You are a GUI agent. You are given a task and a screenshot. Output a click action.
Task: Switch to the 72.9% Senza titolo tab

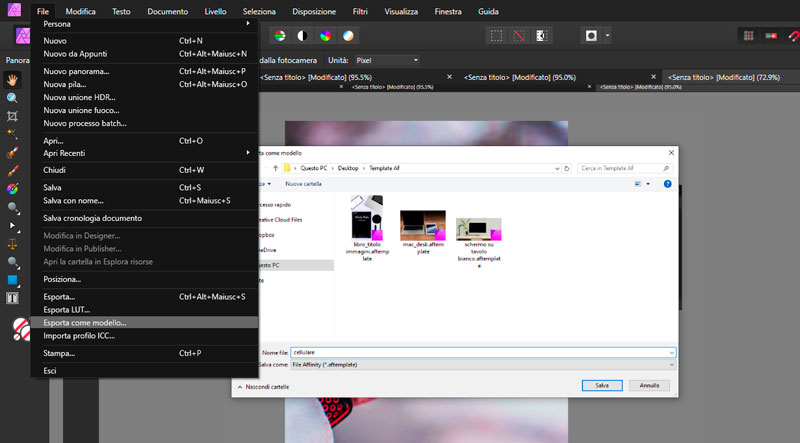[723, 77]
